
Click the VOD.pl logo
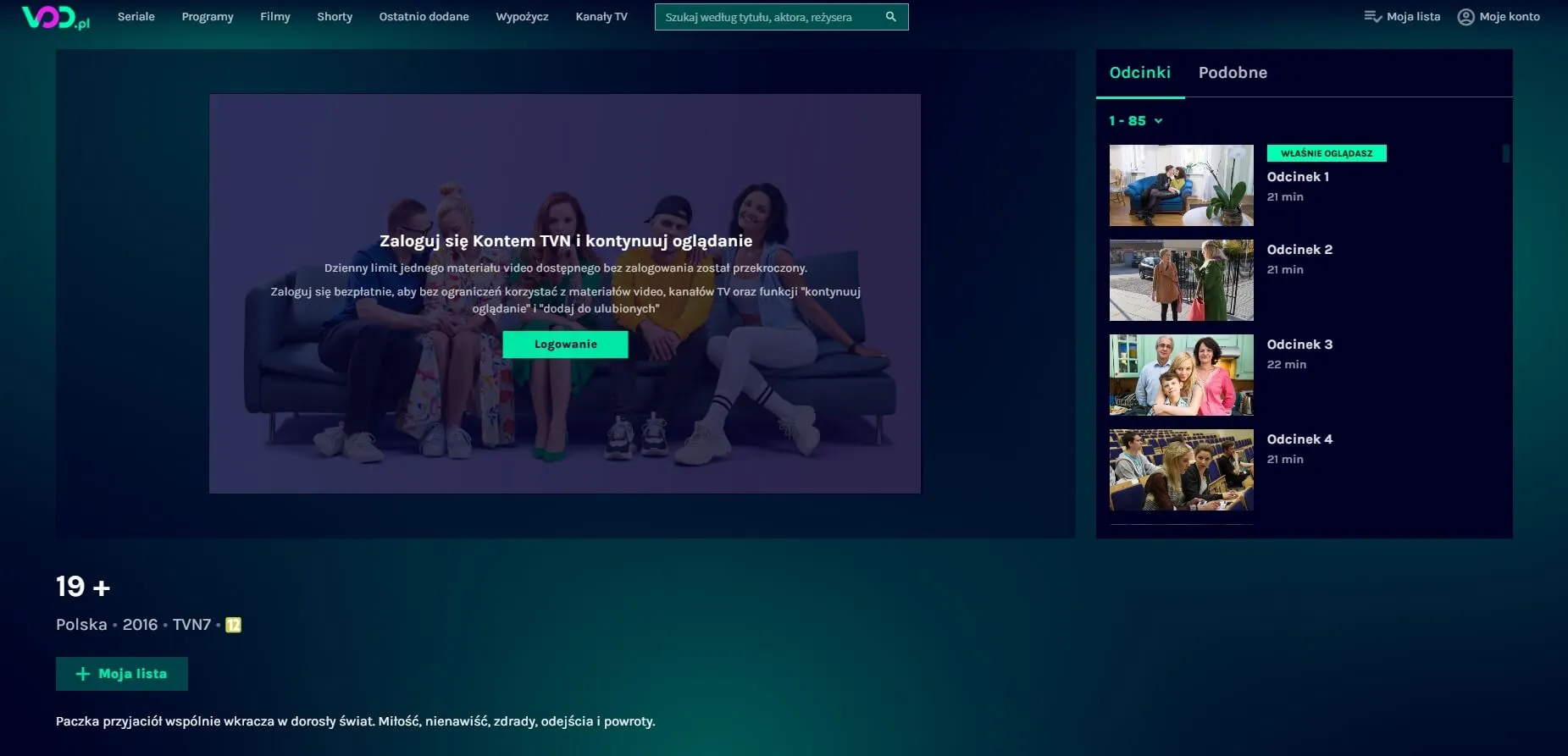(55, 17)
